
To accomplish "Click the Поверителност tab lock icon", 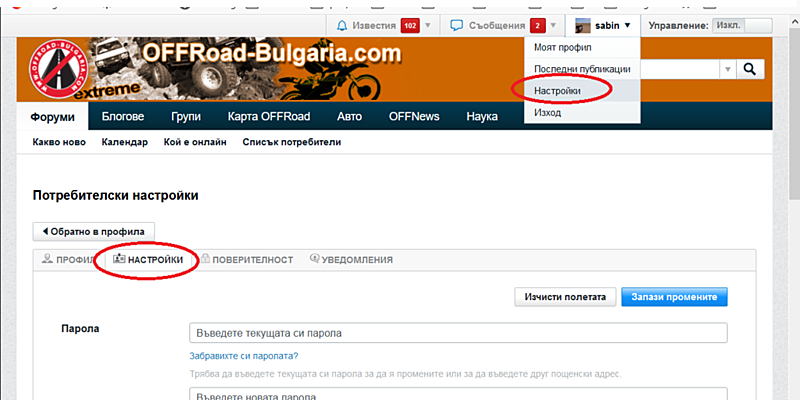I will [205, 259].
